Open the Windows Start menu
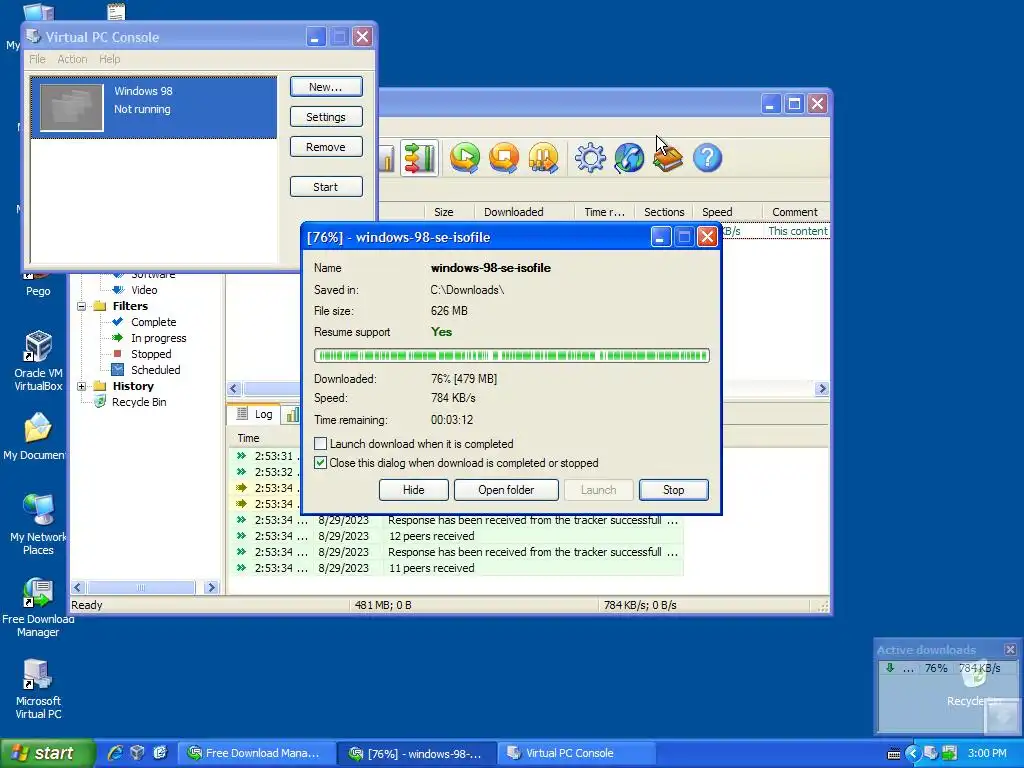The image size is (1024, 768). [47, 753]
